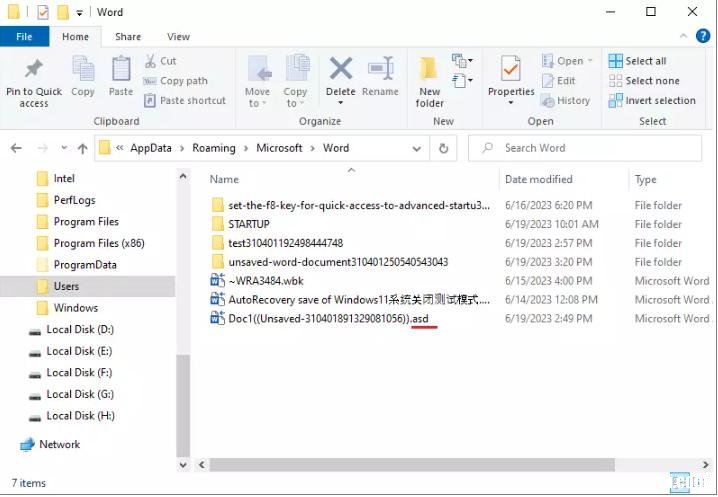The height and width of the screenshot is (497, 718).
Task: Select the Doc1 Unsaved .asd file
Action: (x=320, y=318)
